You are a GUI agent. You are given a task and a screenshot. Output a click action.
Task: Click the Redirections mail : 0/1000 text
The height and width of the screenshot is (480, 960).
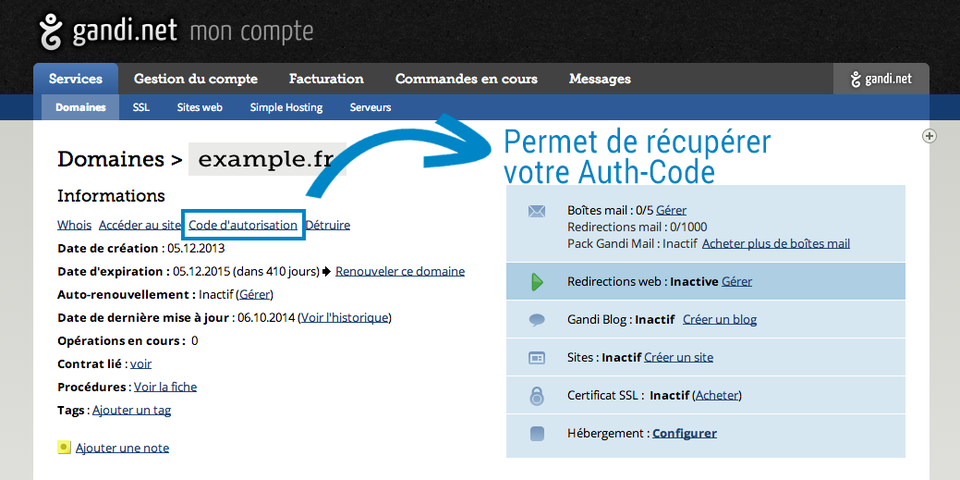coord(638,227)
